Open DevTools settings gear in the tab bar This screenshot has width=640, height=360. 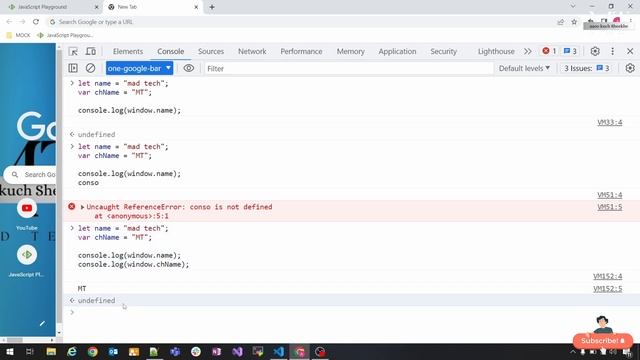595,51
